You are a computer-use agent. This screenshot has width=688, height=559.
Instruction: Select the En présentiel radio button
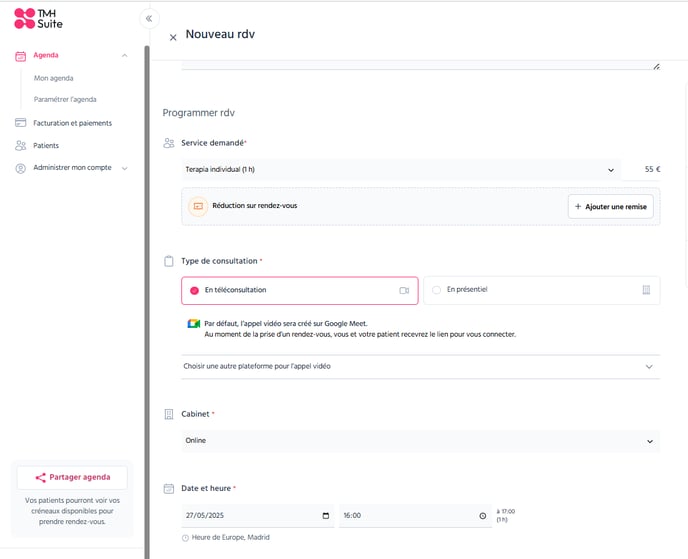pyautogui.click(x=436, y=290)
